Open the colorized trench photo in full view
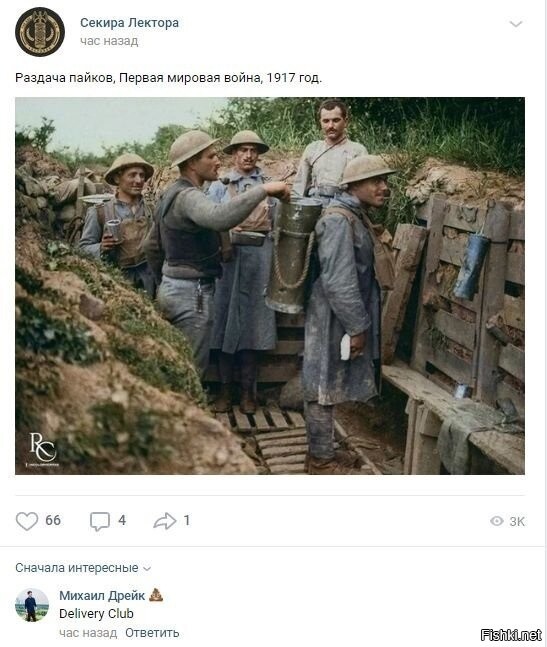The width and height of the screenshot is (547, 647). pos(270,286)
